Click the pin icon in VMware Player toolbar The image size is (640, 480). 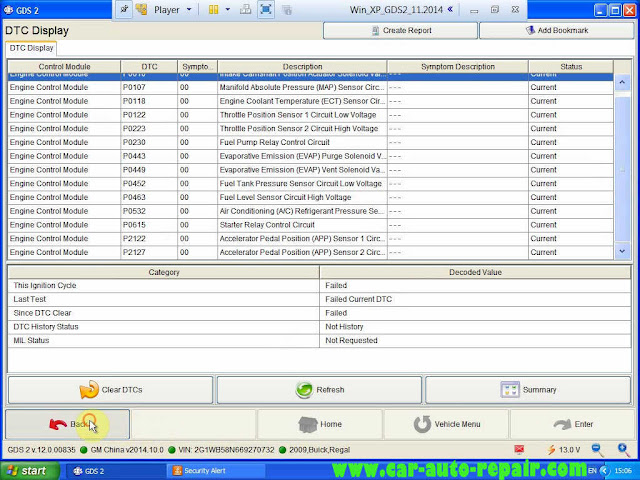[x=124, y=9]
